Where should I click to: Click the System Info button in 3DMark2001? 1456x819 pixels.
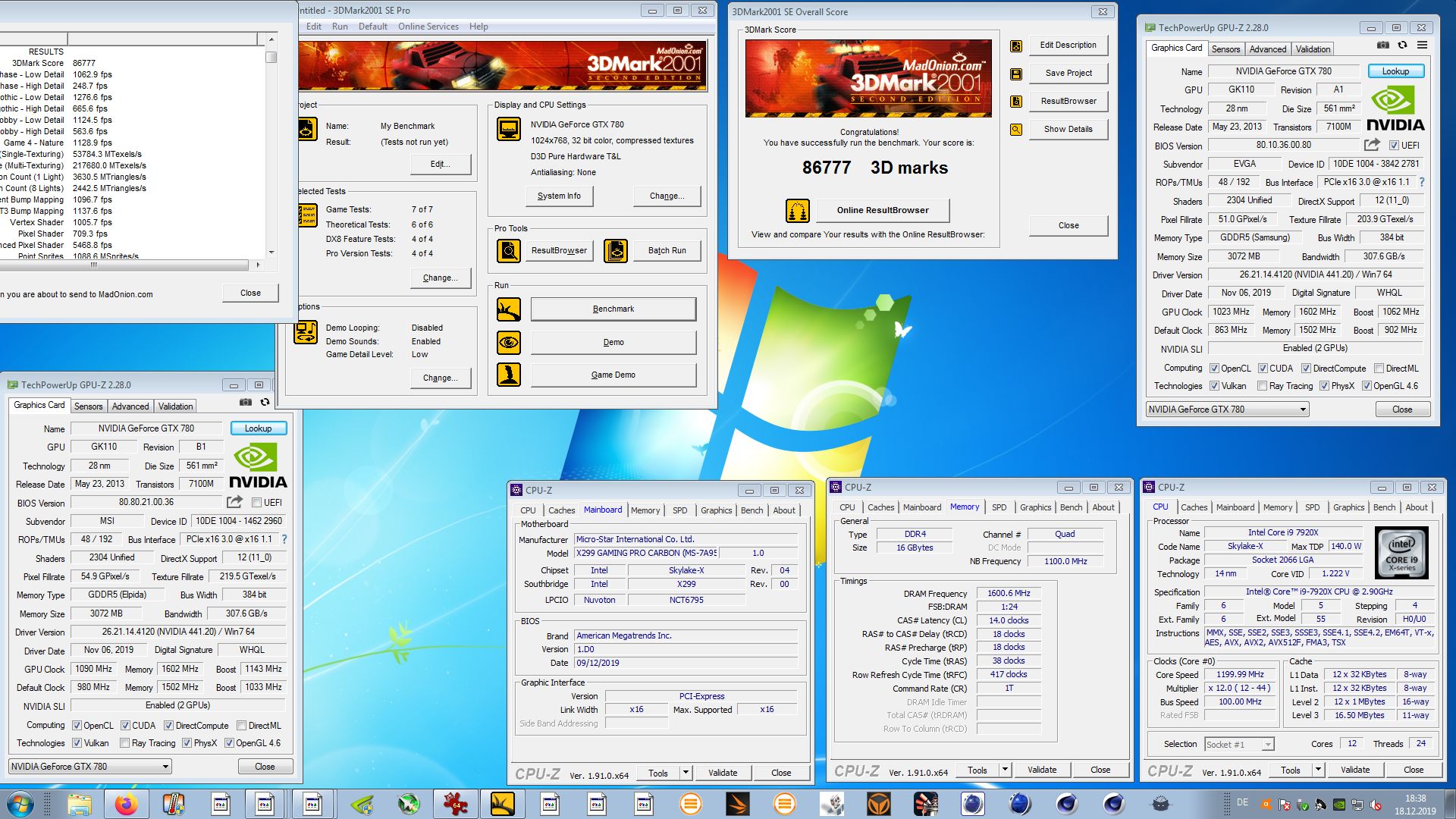click(559, 196)
